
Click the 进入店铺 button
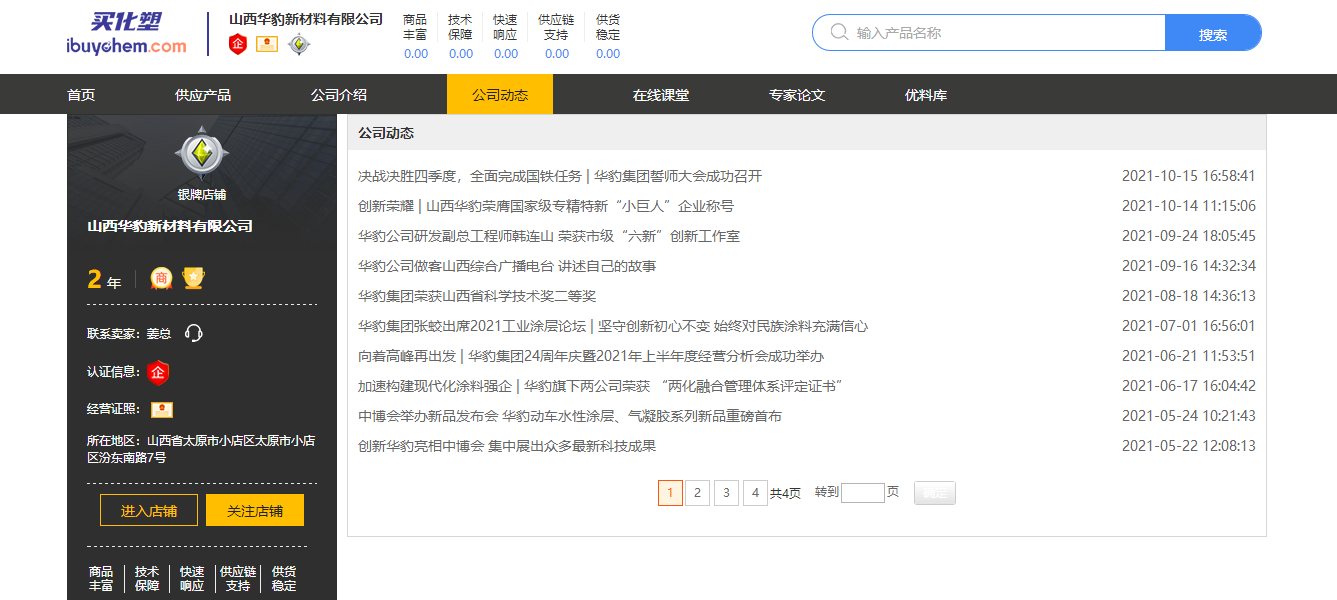(x=149, y=511)
